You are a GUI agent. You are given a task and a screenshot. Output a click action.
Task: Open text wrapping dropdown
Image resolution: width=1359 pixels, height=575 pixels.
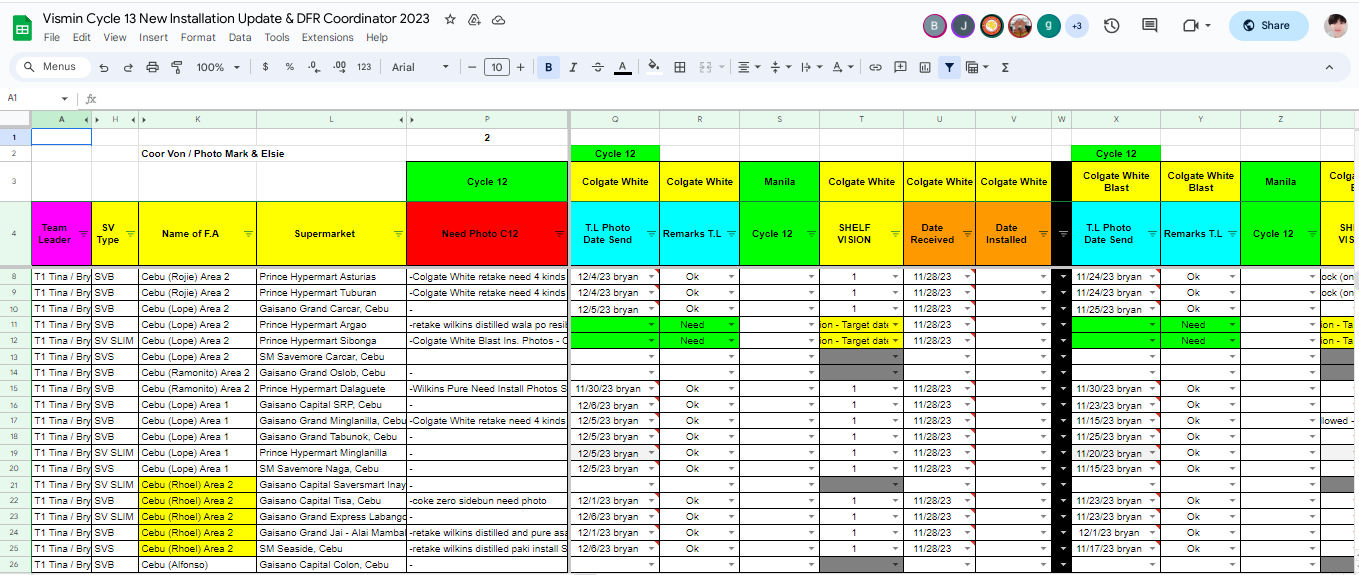[811, 67]
